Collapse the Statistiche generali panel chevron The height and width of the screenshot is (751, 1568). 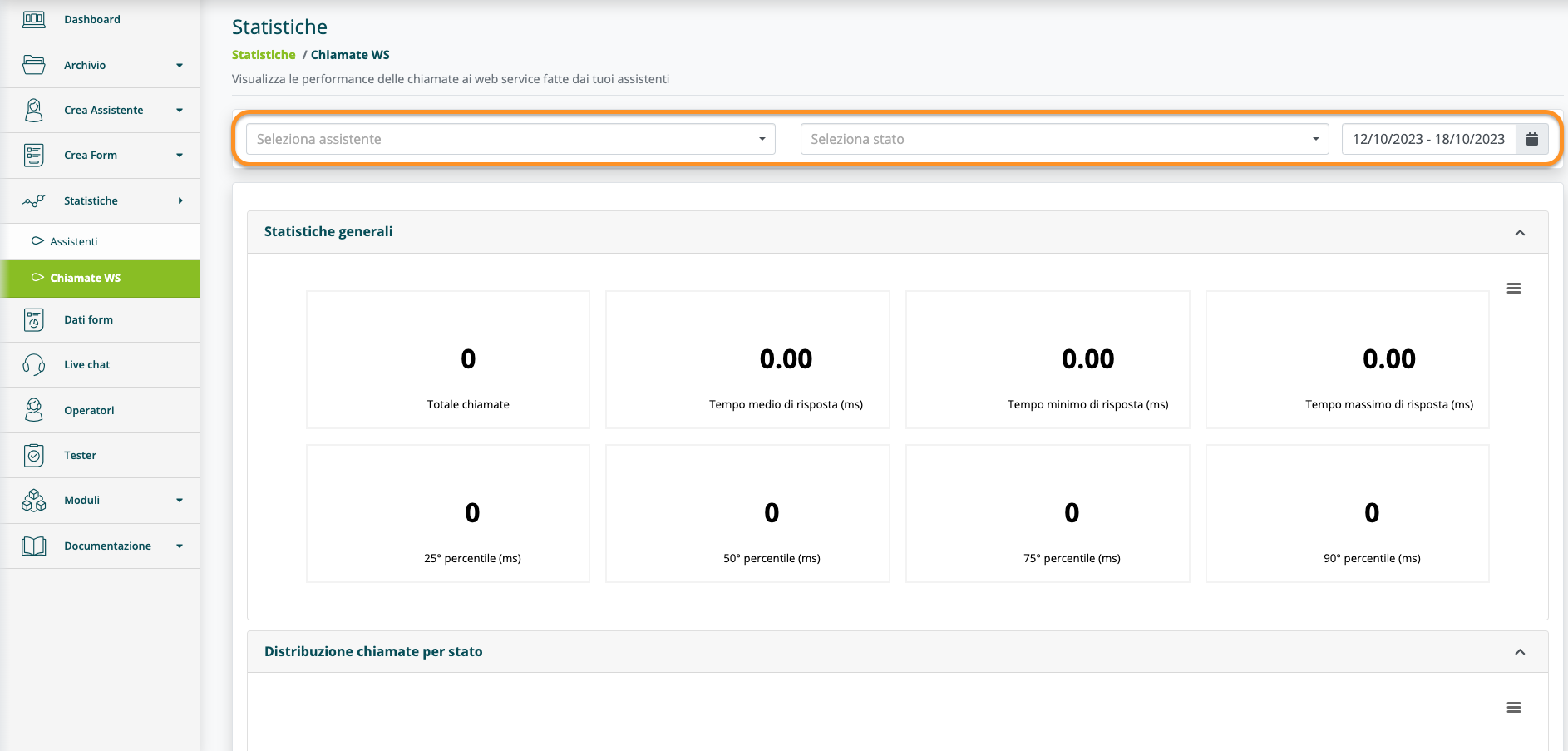[1520, 233]
